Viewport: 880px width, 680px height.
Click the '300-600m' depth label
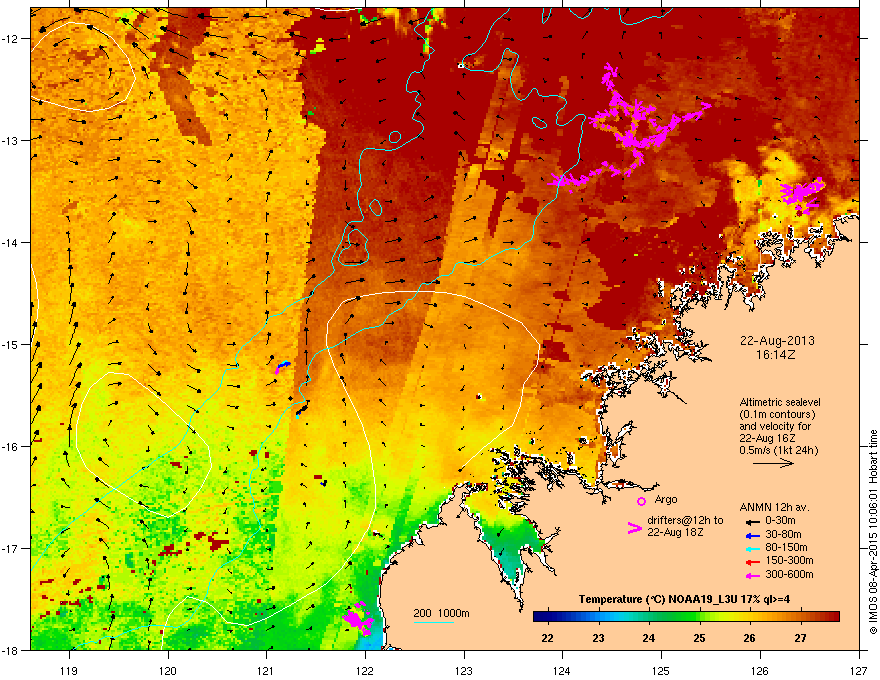click(x=789, y=574)
